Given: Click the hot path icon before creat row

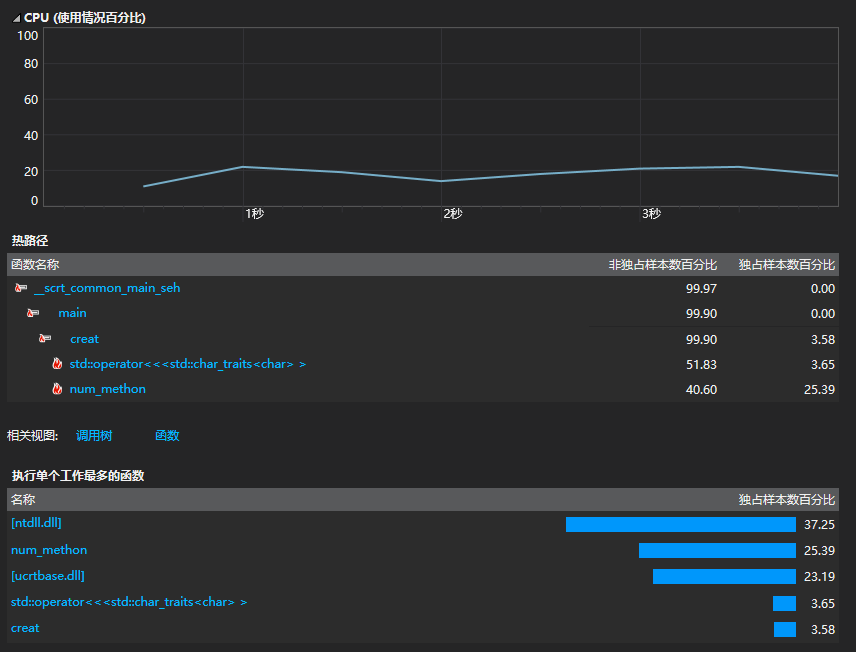Looking at the screenshot, I should (x=45, y=339).
